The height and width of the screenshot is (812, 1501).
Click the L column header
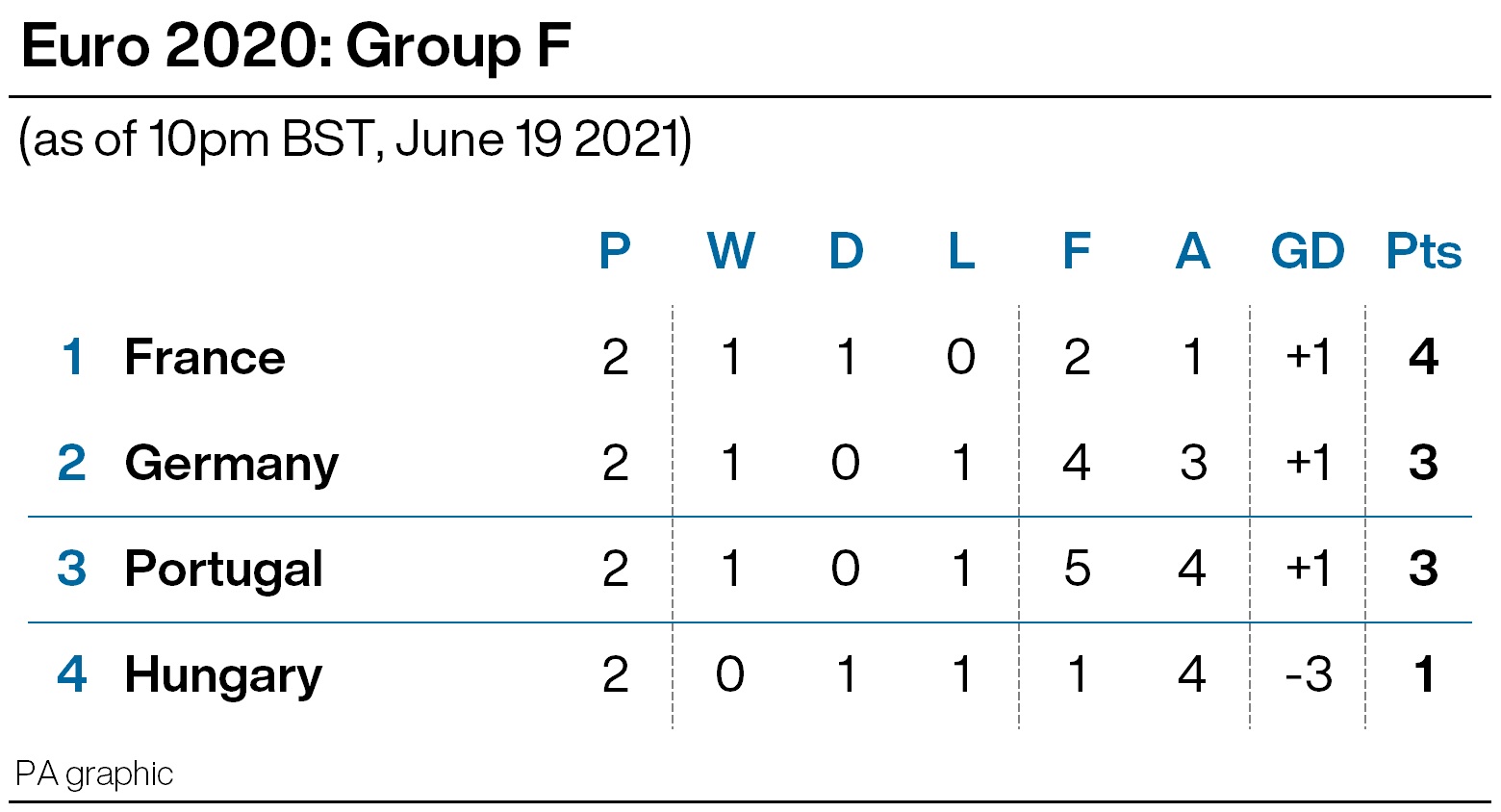[x=961, y=251]
